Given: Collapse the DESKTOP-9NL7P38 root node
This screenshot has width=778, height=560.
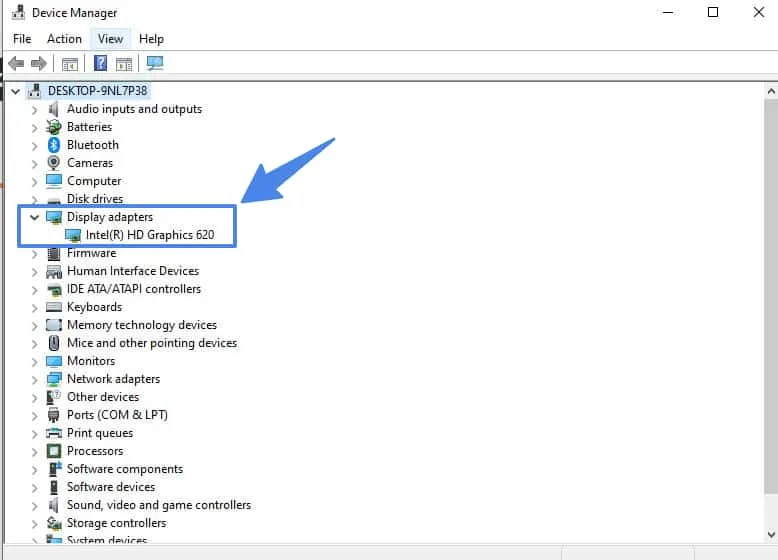Looking at the screenshot, I should pos(15,91).
